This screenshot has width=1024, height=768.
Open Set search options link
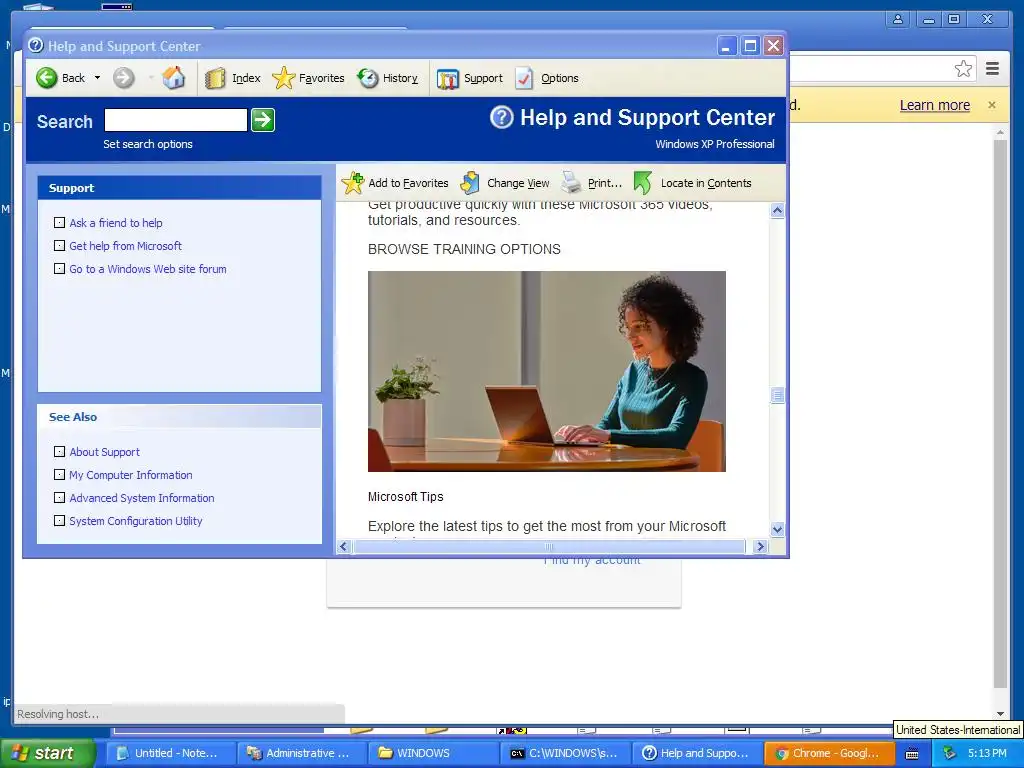[148, 144]
